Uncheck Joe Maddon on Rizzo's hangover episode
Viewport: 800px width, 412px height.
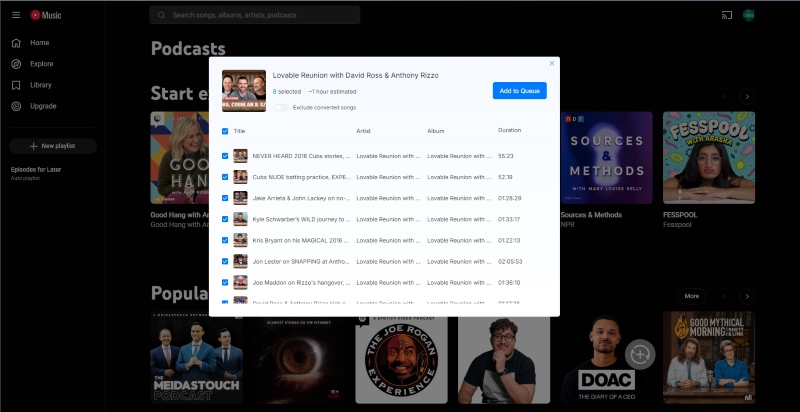click(x=225, y=282)
